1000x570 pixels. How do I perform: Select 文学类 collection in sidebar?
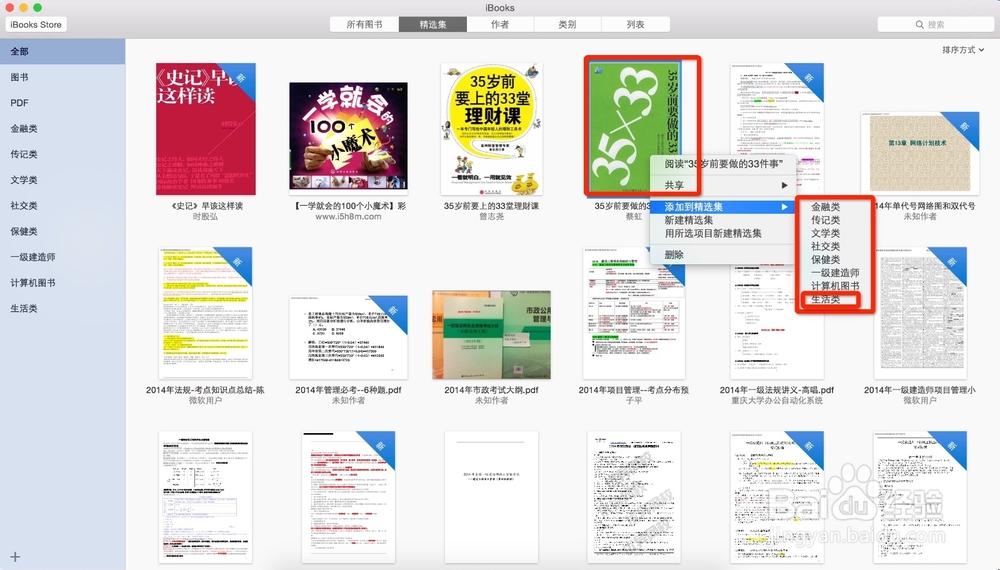pos(62,180)
